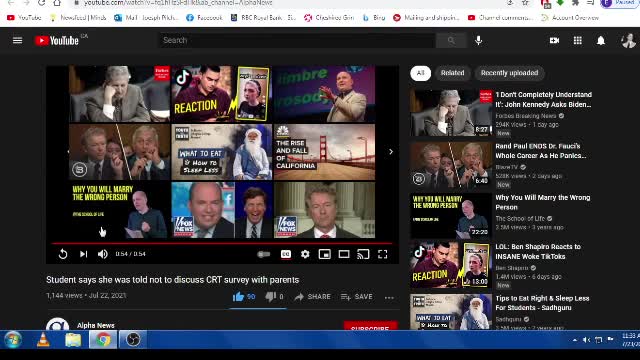Seek on the red video progress bar
The width and height of the screenshot is (640, 360).
(x=222, y=243)
